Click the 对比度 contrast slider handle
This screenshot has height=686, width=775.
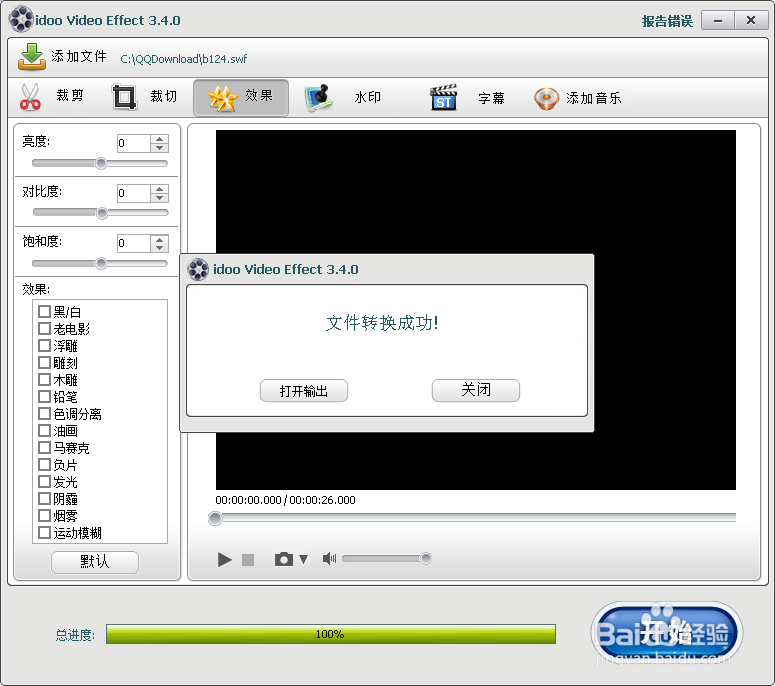point(102,213)
